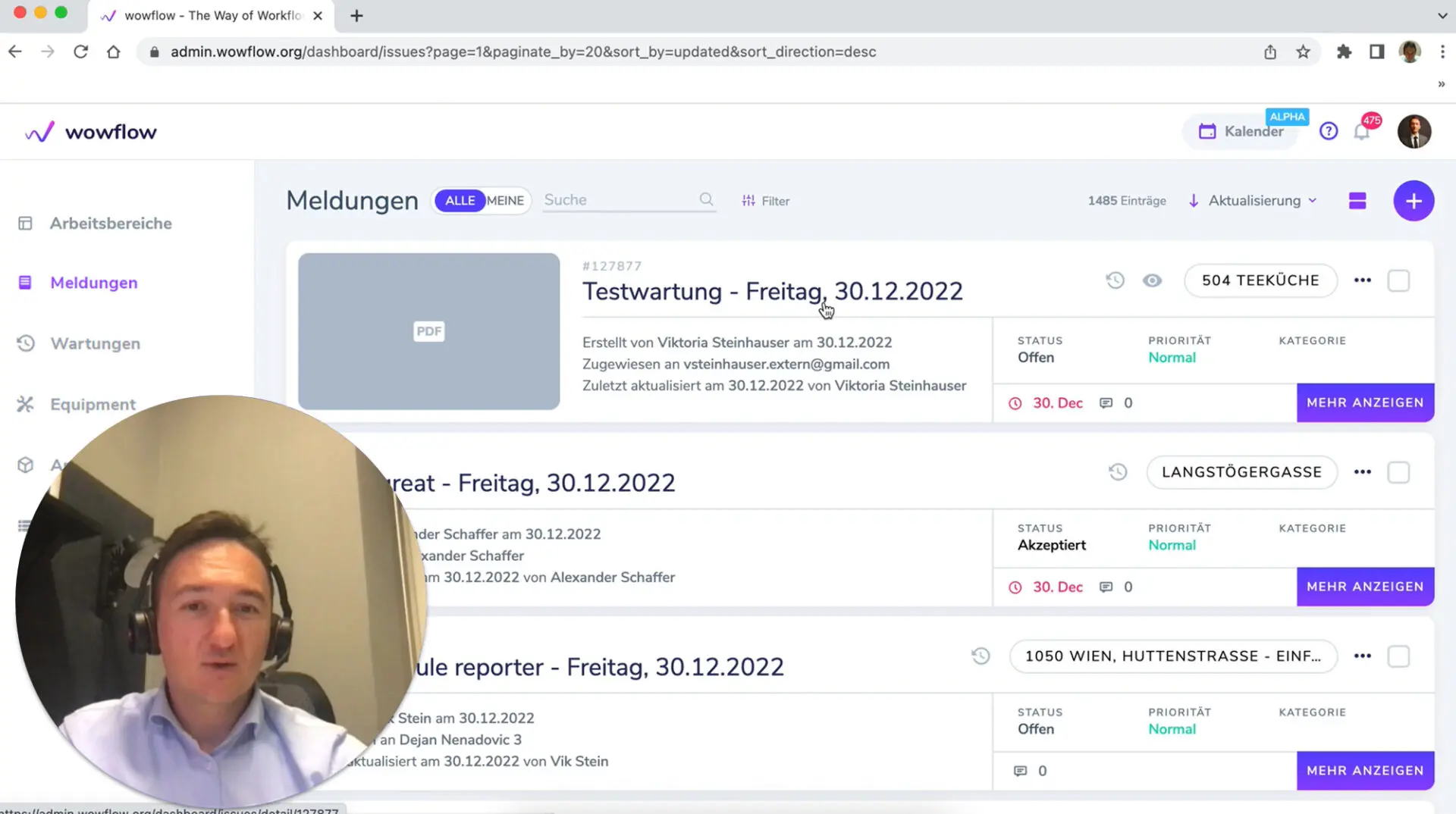Click the LANGSTÖGERGASSE location tag

[1241, 472]
